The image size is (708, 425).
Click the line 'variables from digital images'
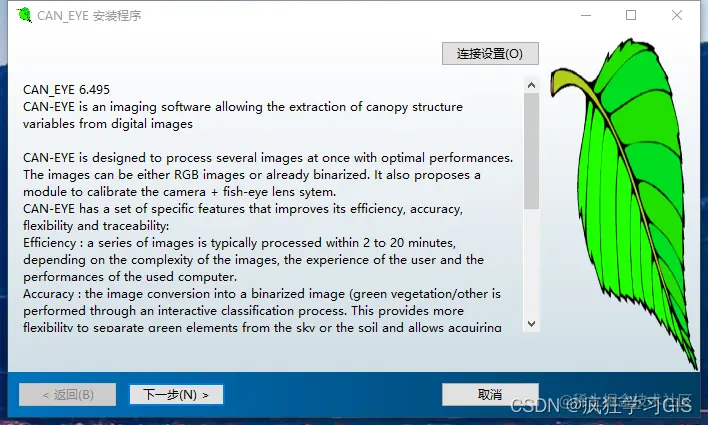108,124
